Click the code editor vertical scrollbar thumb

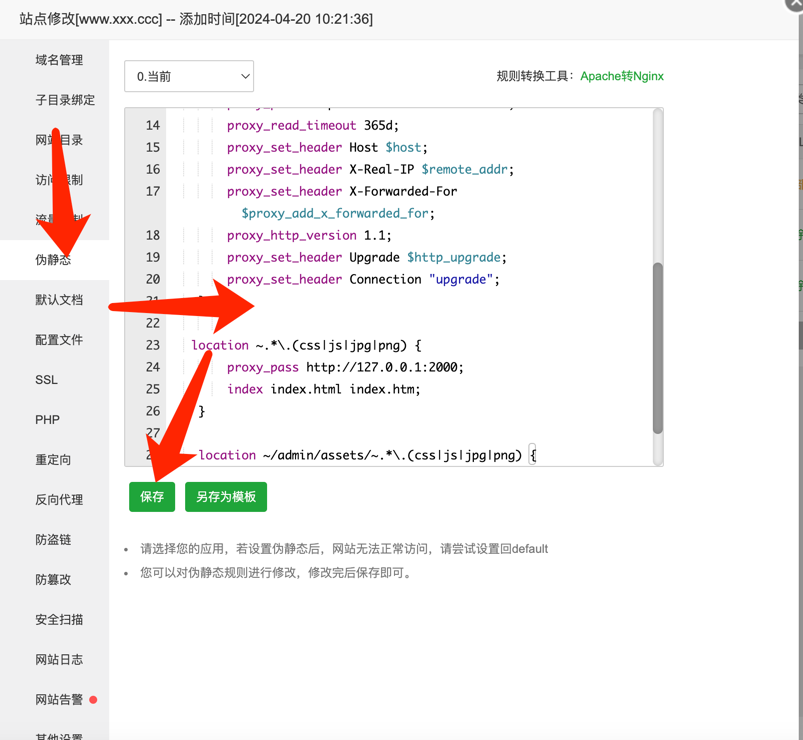[x=658, y=348]
